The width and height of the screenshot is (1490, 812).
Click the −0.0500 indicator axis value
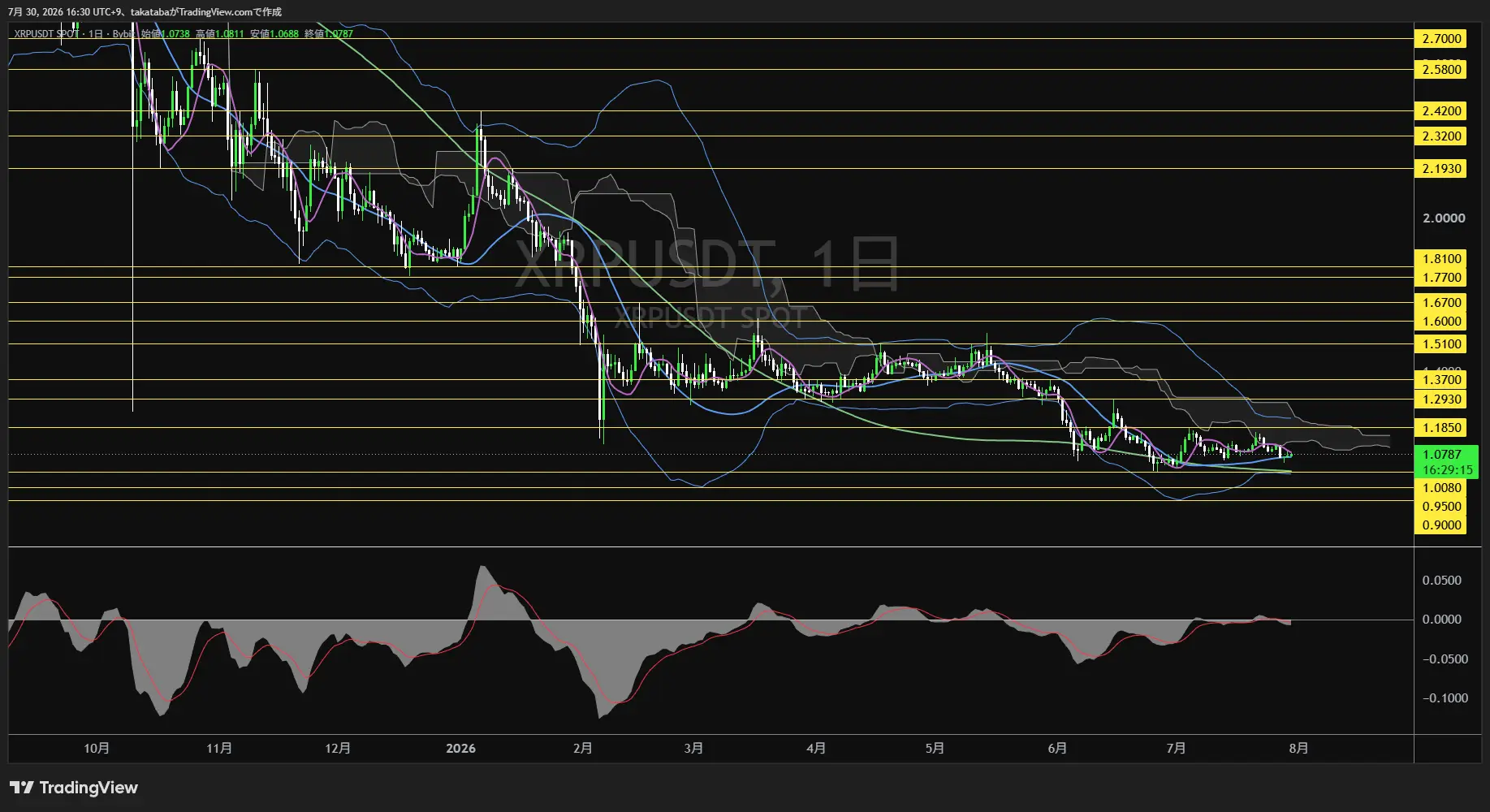(x=1445, y=659)
